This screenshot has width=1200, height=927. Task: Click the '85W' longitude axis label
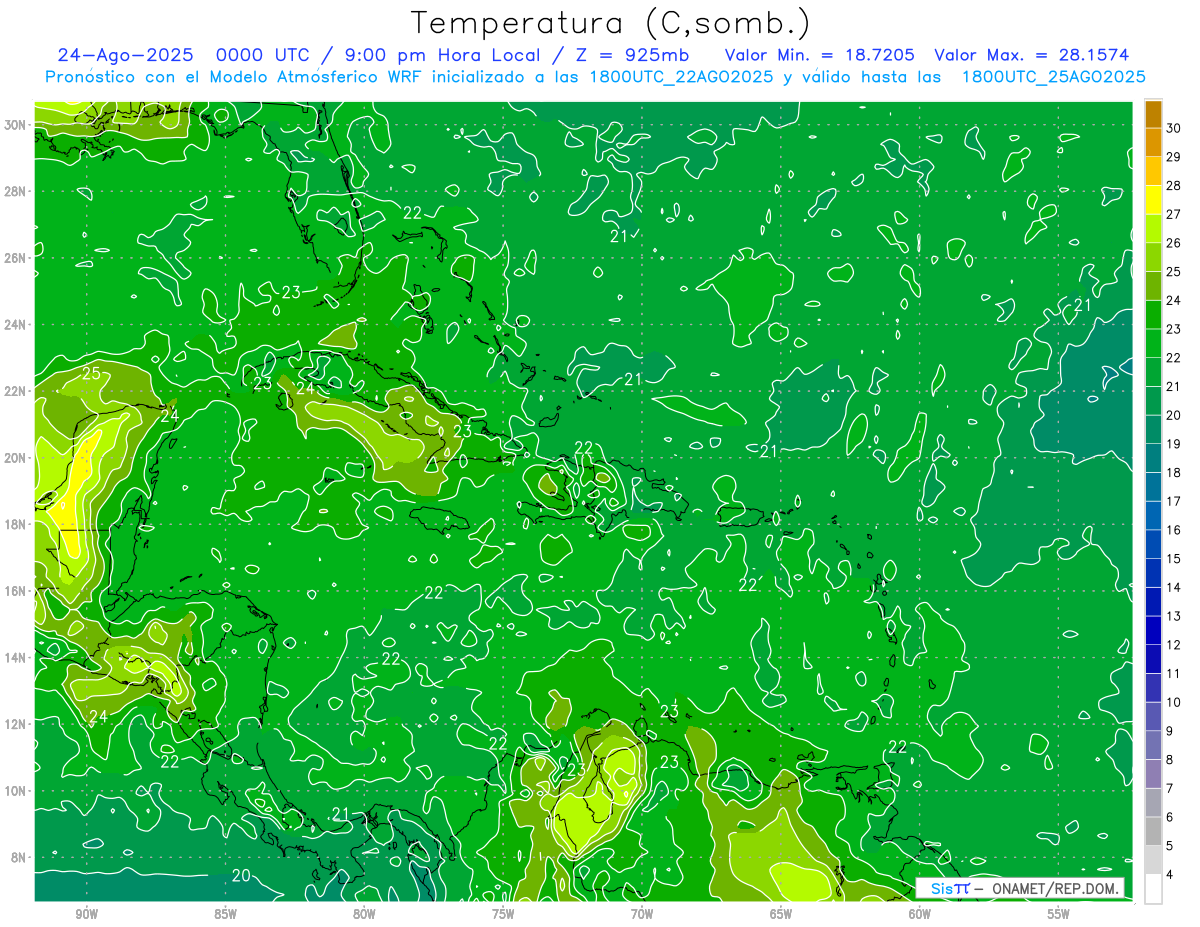225,913
